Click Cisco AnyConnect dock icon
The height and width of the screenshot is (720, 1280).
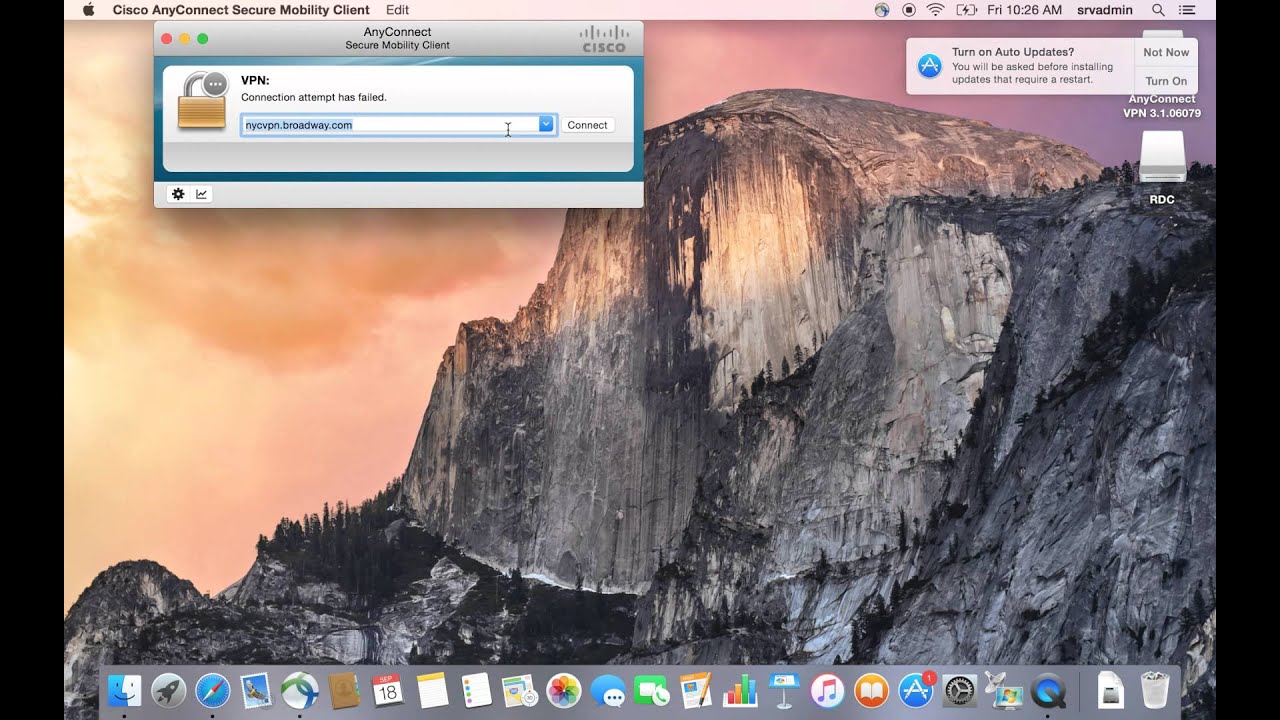(x=300, y=690)
